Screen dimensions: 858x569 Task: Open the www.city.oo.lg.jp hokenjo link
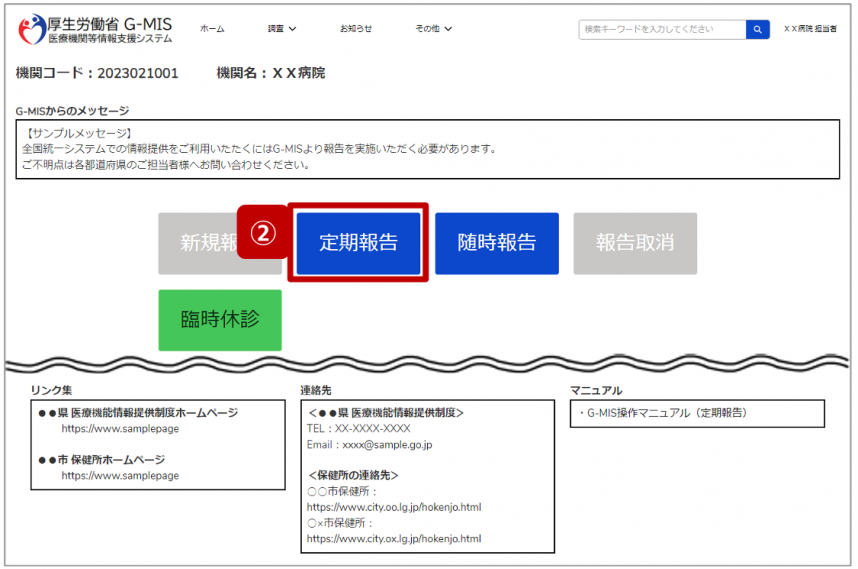pyautogui.click(x=393, y=507)
